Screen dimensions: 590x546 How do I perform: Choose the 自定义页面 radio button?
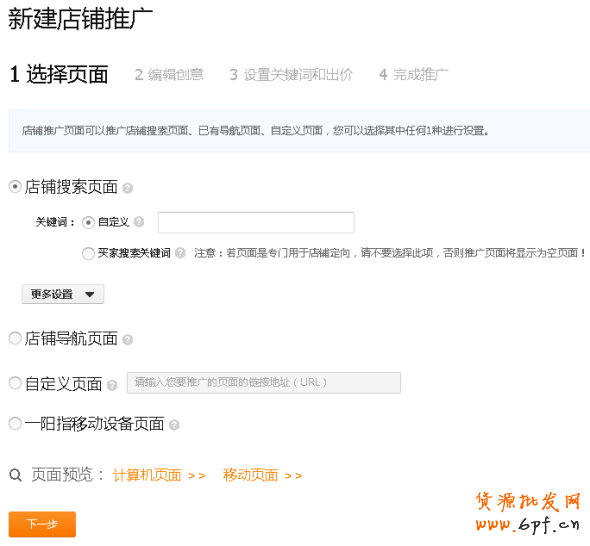tap(15, 383)
